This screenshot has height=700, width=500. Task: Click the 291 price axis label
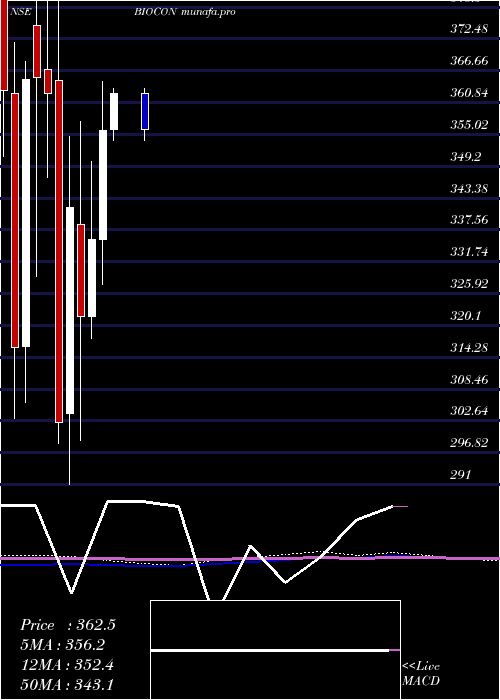pos(460,475)
